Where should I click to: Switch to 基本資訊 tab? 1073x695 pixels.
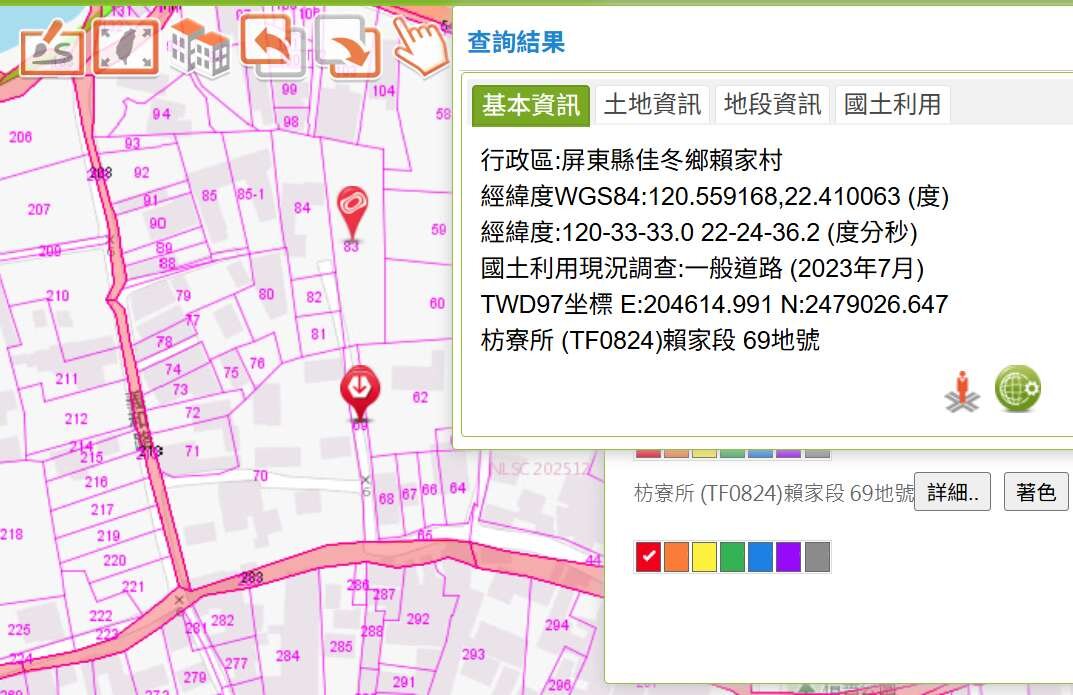point(530,105)
